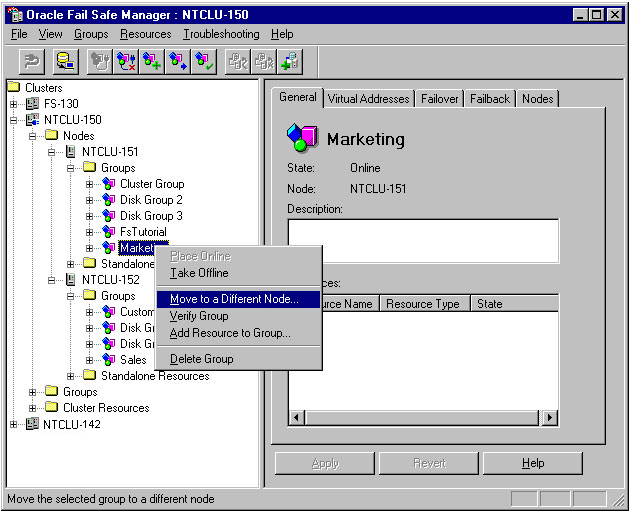Collapse the Nodes folder
Image resolution: width=629 pixels, height=511 pixels.
pyautogui.click(x=32, y=136)
